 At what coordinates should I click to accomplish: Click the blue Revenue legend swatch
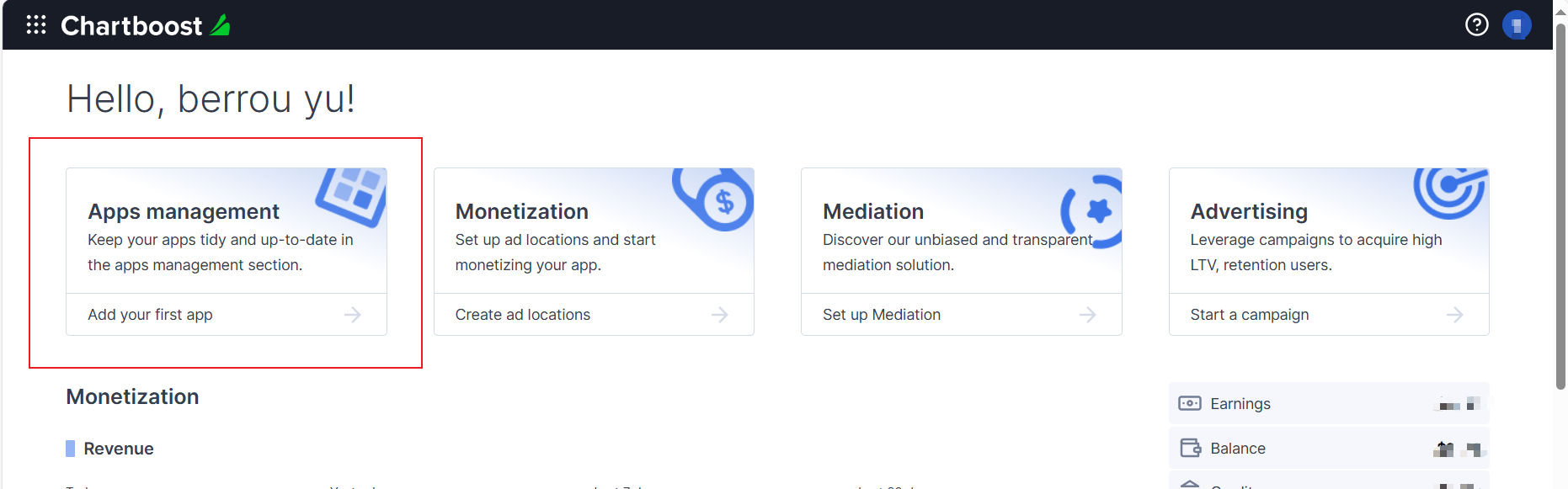tap(70, 448)
